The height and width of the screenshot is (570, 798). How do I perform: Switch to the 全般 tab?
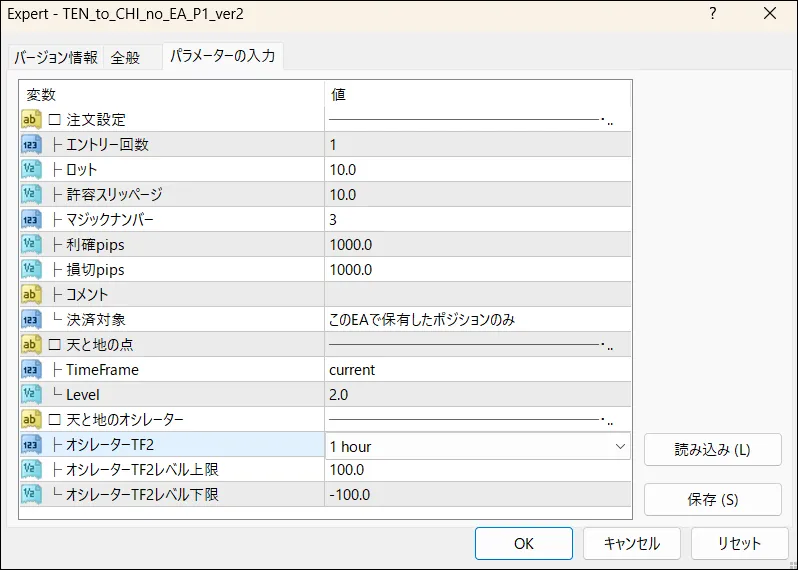click(x=125, y=58)
